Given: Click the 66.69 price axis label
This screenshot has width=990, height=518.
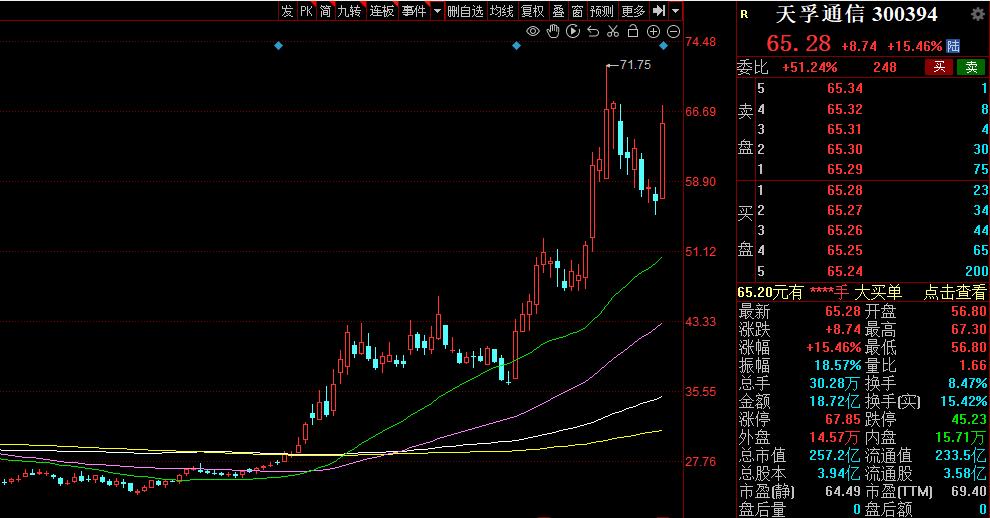Looking at the screenshot, I should click(x=701, y=112).
